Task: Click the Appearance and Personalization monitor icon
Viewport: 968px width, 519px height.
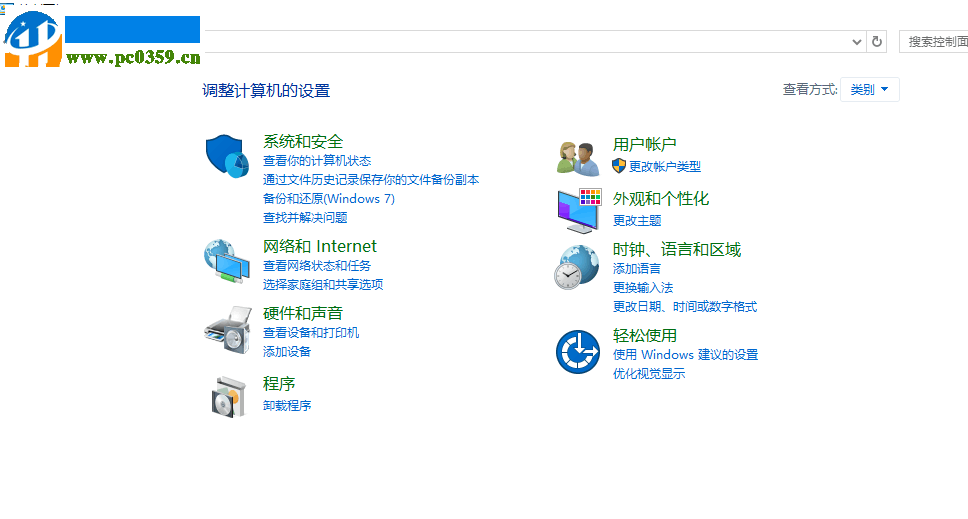Action: point(579,211)
